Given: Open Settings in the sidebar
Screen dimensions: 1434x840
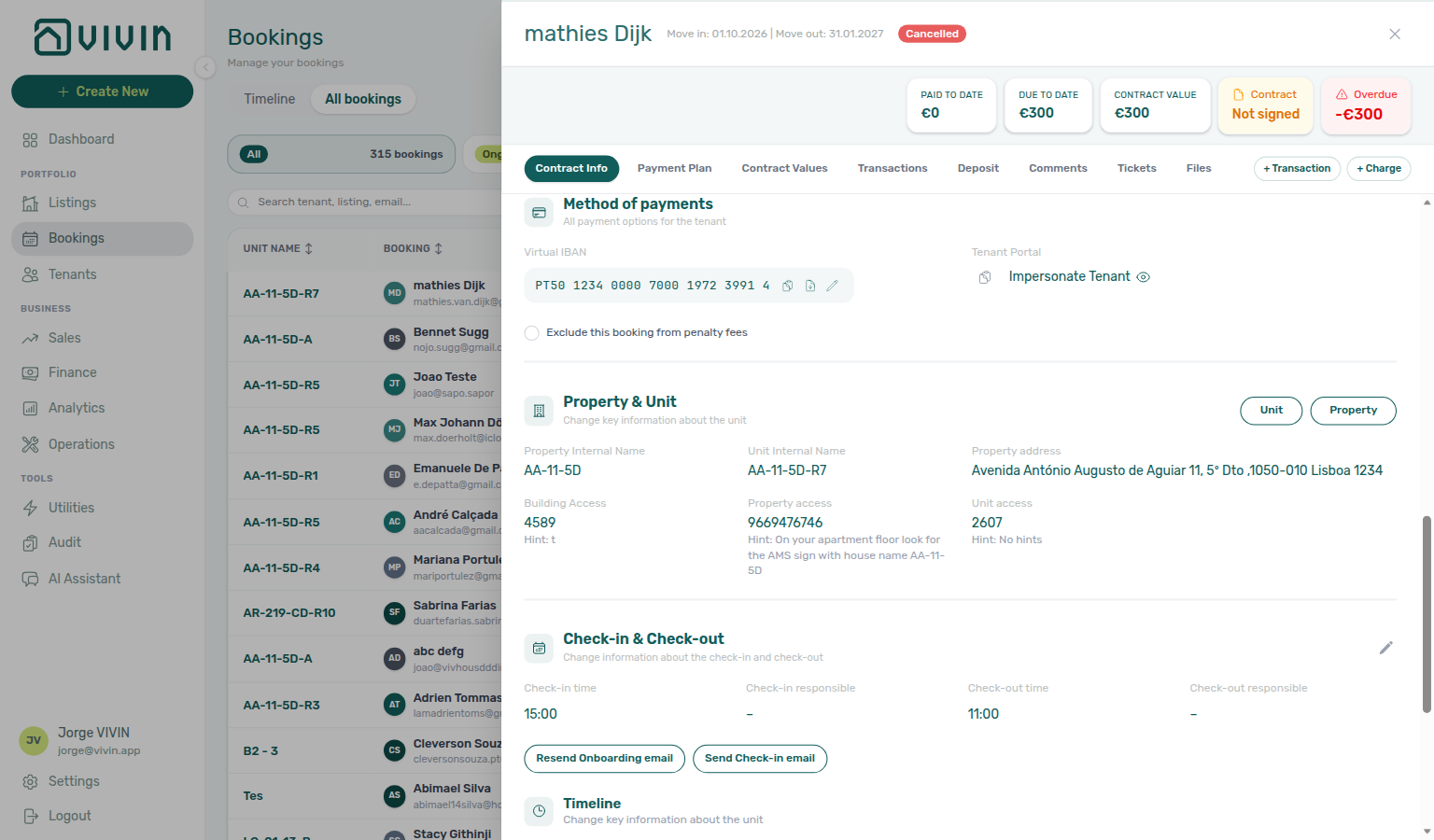Looking at the screenshot, I should pos(103,781).
